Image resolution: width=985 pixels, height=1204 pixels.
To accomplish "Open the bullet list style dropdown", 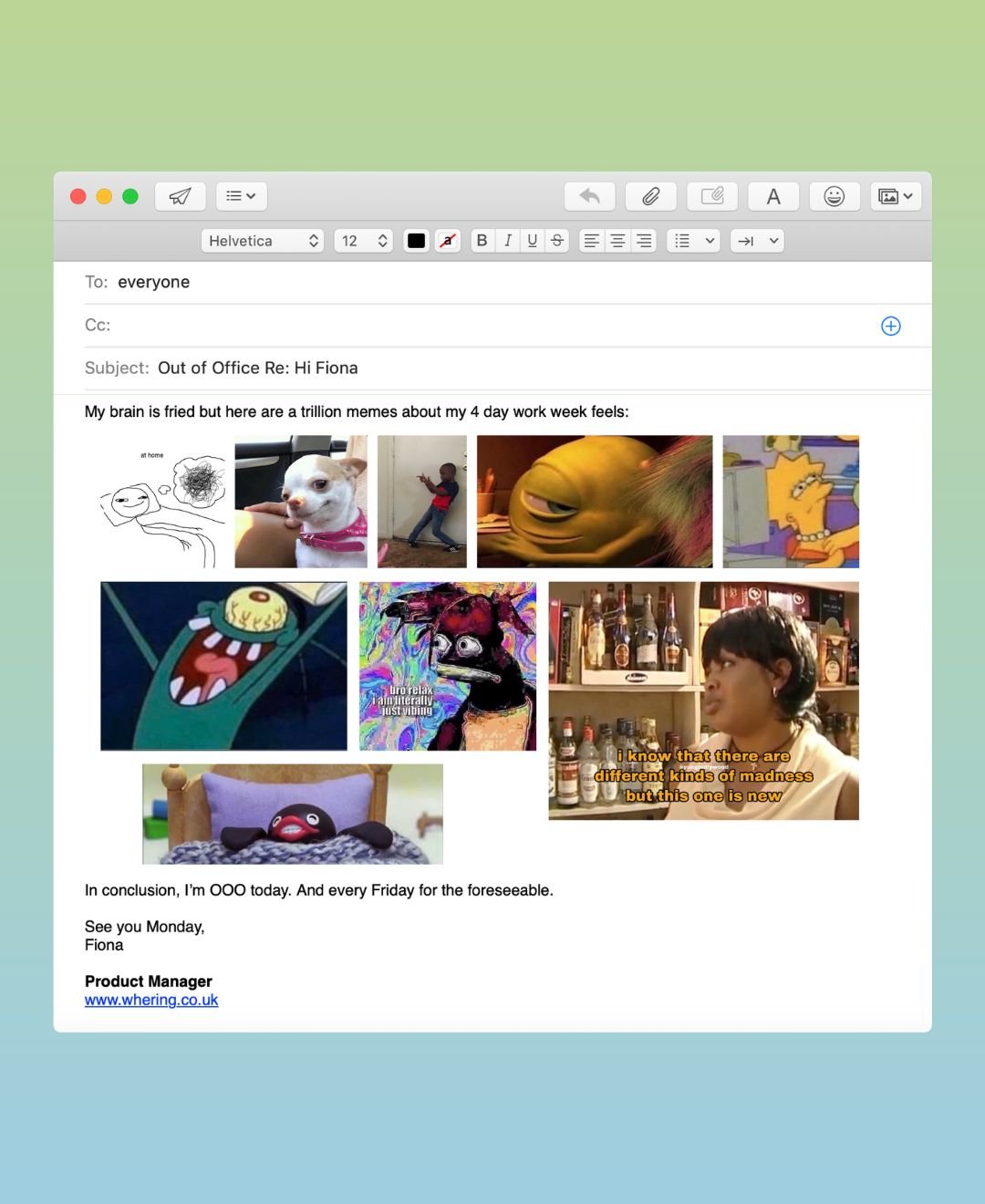I will tap(693, 241).
